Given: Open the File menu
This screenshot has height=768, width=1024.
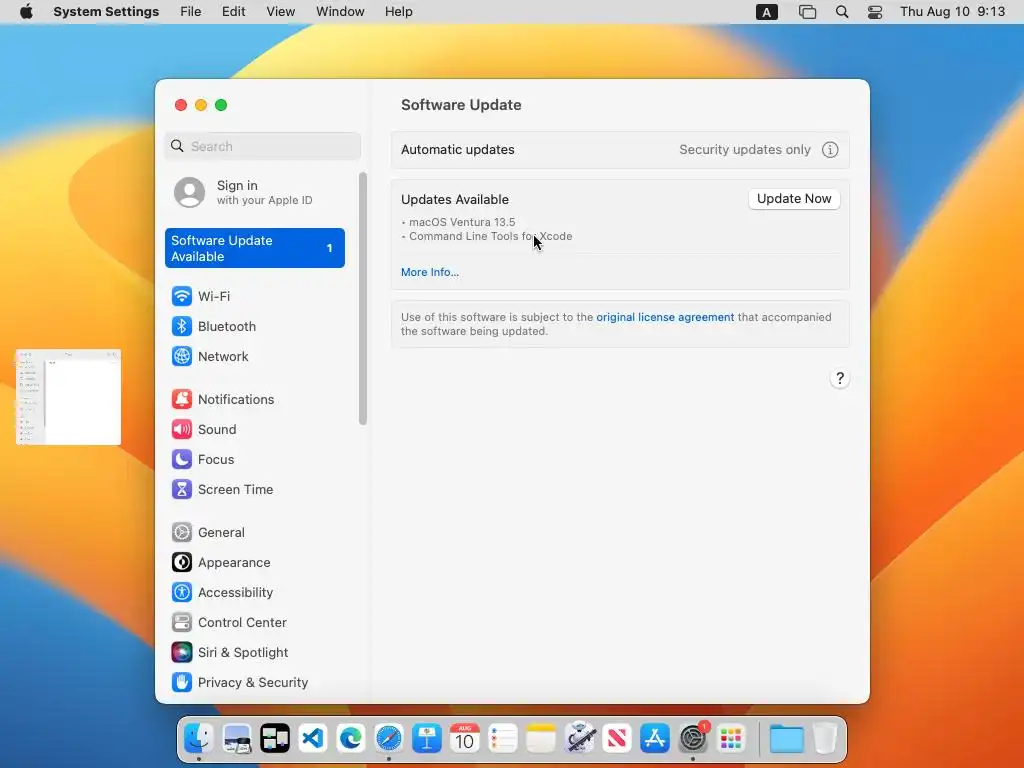Looking at the screenshot, I should [191, 12].
